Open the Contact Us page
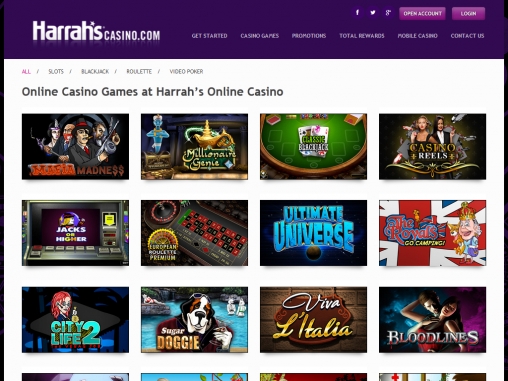Viewport: 508px width, 381px height. pyautogui.click(x=467, y=36)
